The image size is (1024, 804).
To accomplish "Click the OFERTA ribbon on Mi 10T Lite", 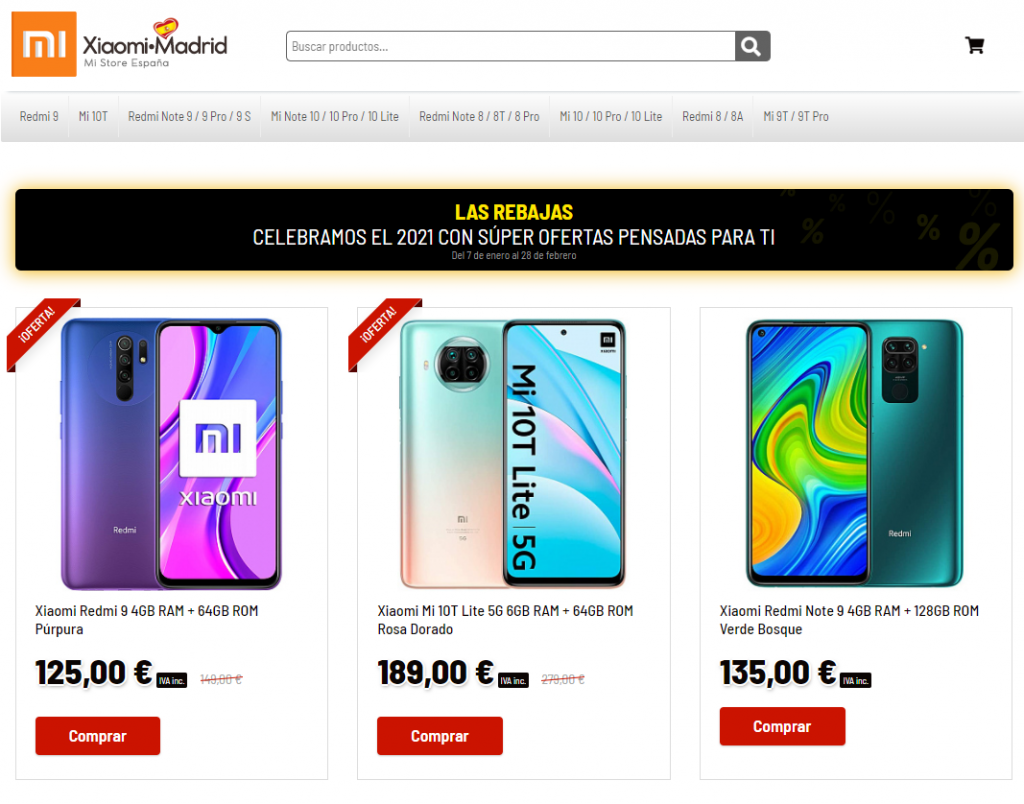I will click(x=383, y=332).
